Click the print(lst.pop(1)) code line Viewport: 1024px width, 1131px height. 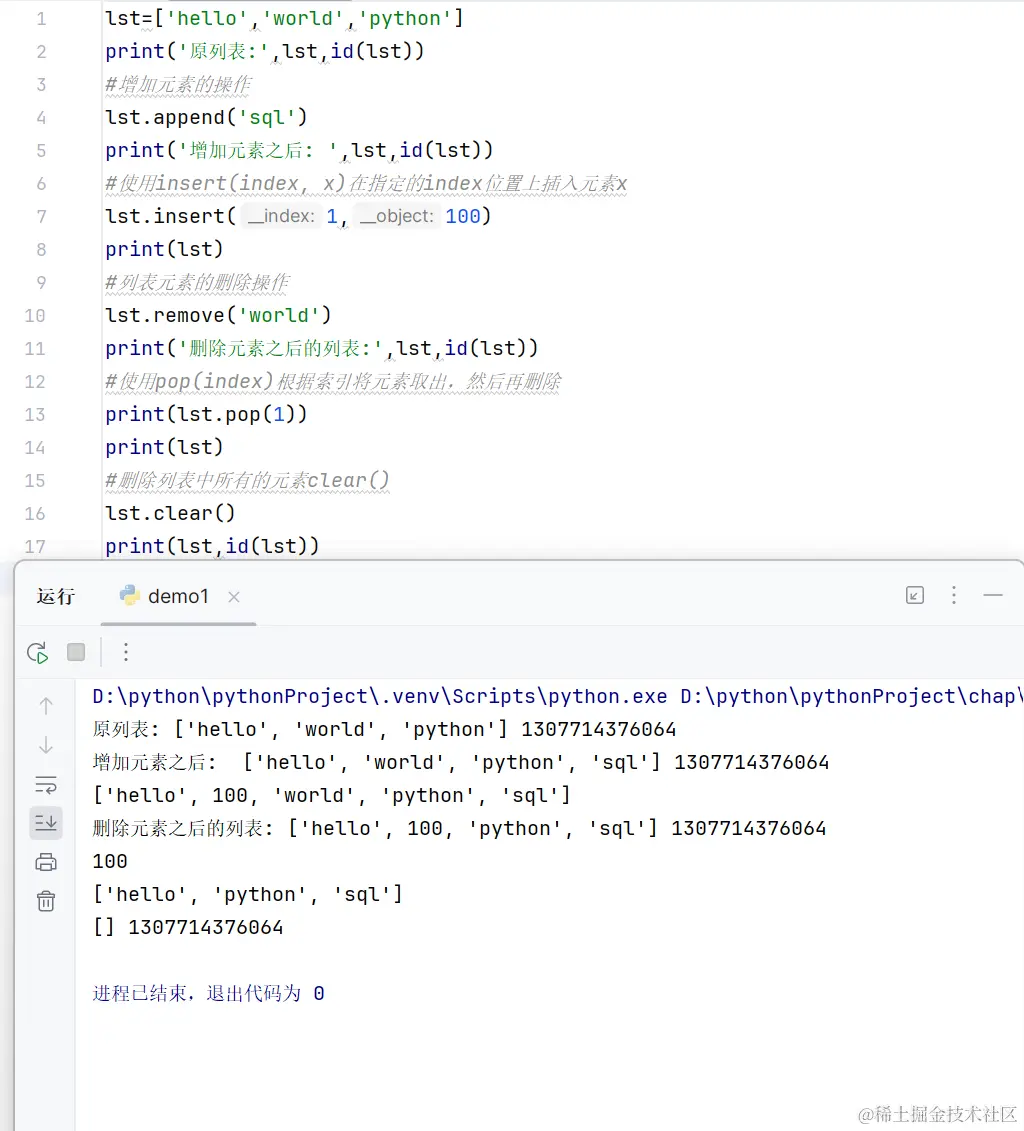206,415
